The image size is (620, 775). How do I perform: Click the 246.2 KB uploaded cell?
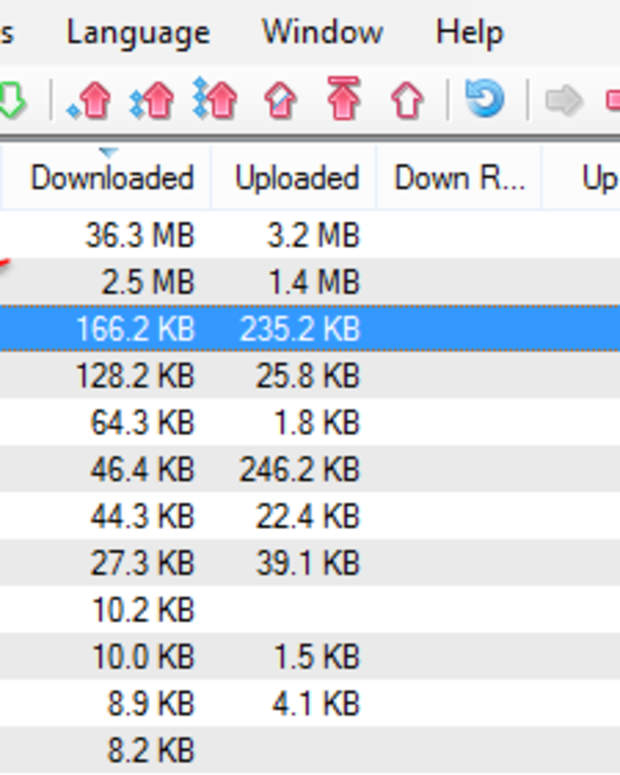(x=299, y=469)
